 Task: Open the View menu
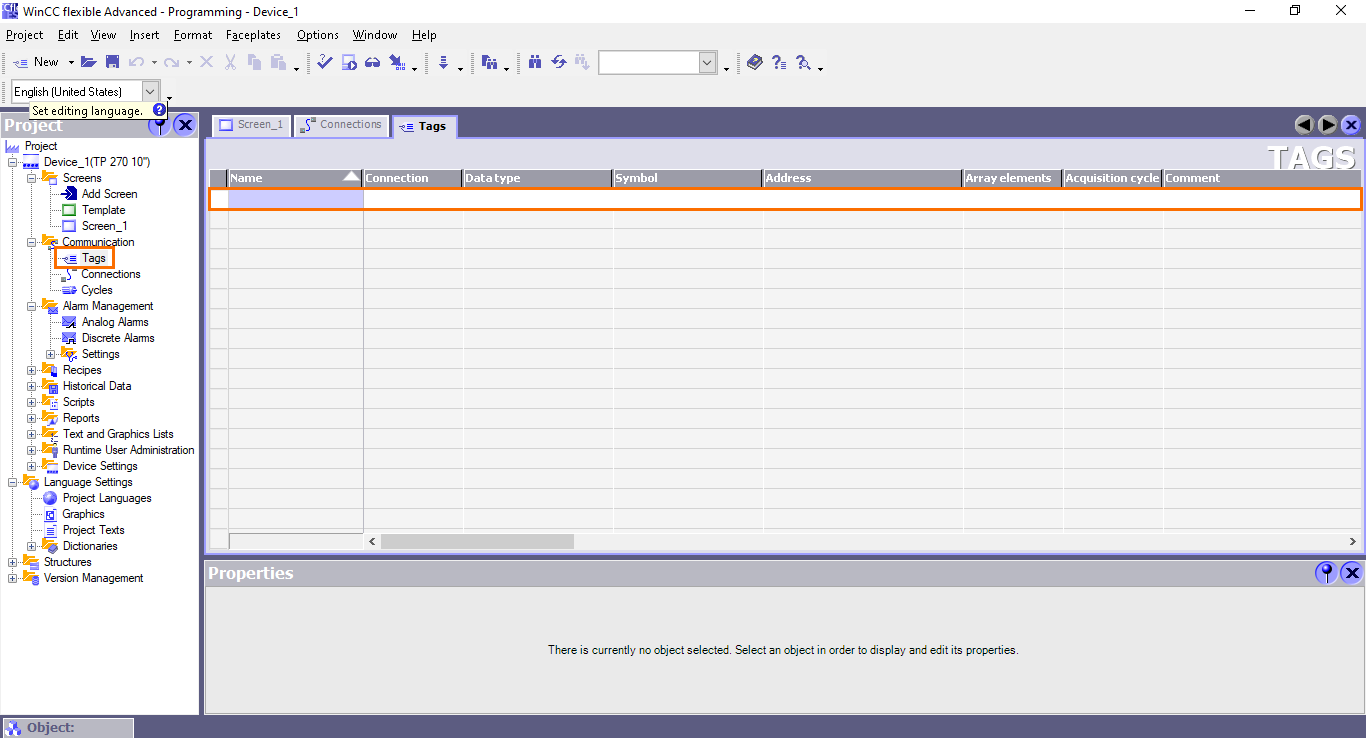coord(103,35)
